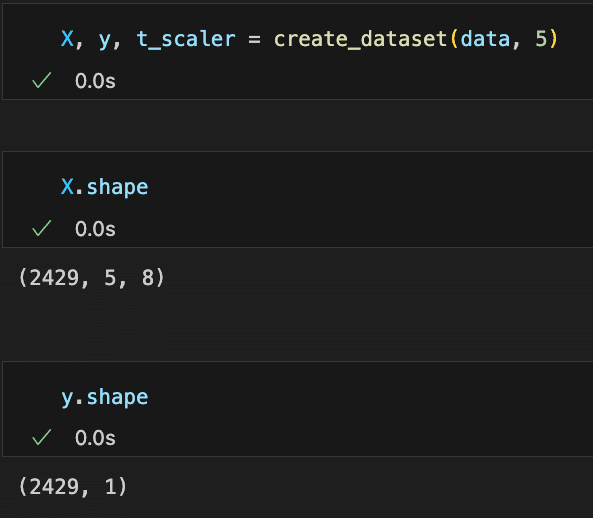Click the green checkmark under X.shape cell
593x518 pixels.
pos(42,228)
